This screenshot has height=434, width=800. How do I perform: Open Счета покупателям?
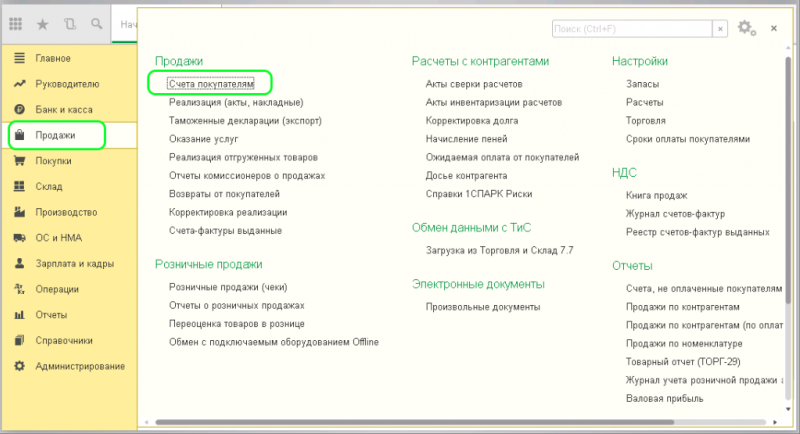coord(211,84)
